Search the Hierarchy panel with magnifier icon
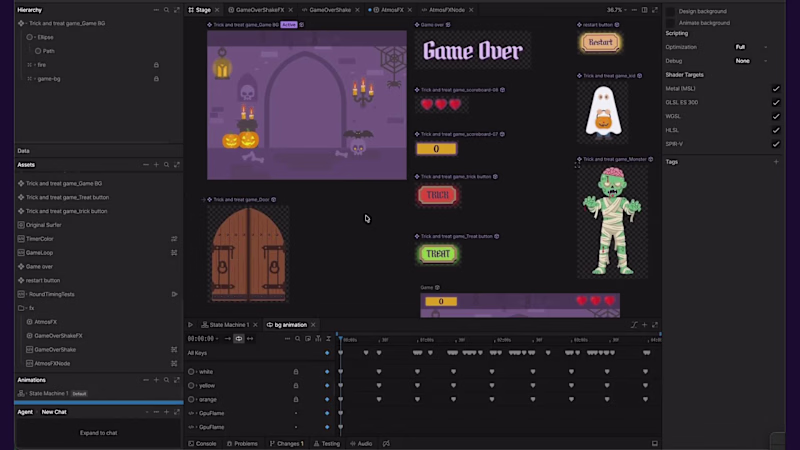 coord(166,10)
